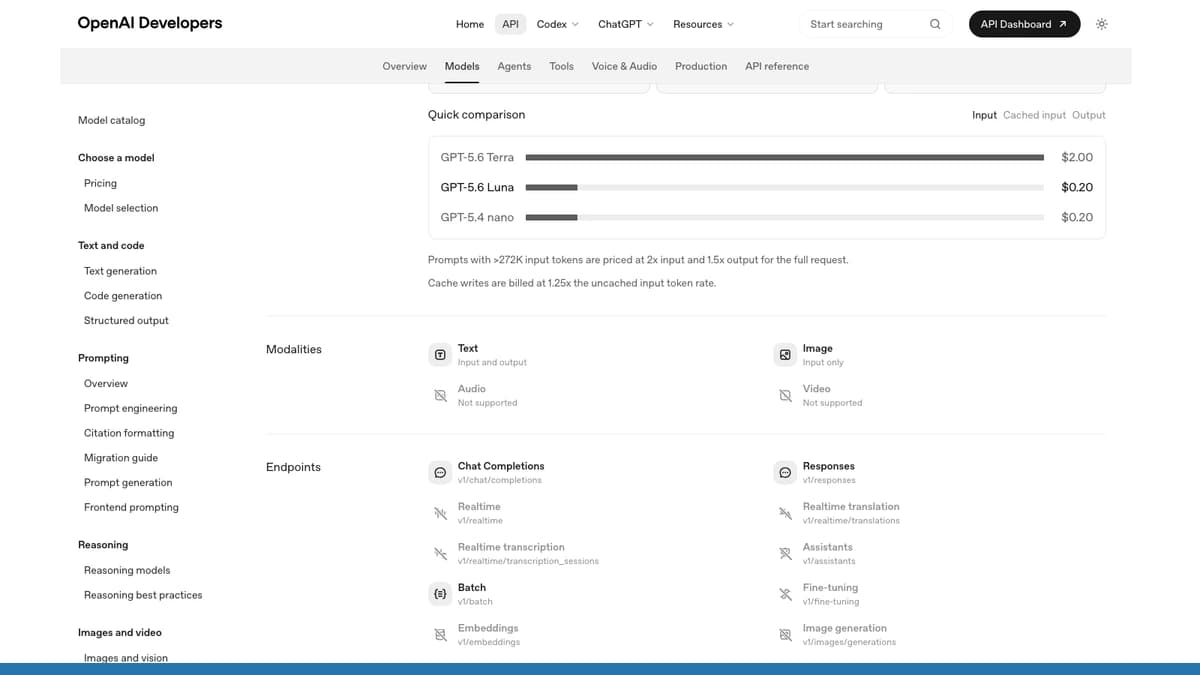Go to the Home nav item

[470, 24]
